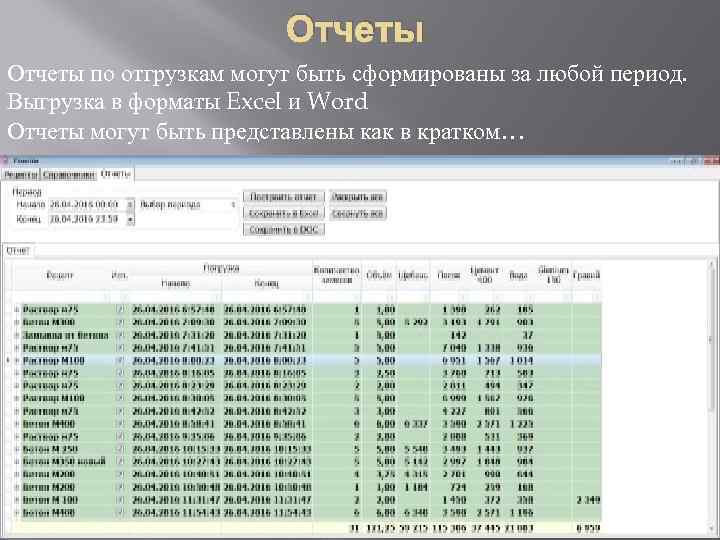Expand the Бетон М 100 11:31:47 row
The height and width of the screenshot is (540, 720).
(x=17, y=500)
